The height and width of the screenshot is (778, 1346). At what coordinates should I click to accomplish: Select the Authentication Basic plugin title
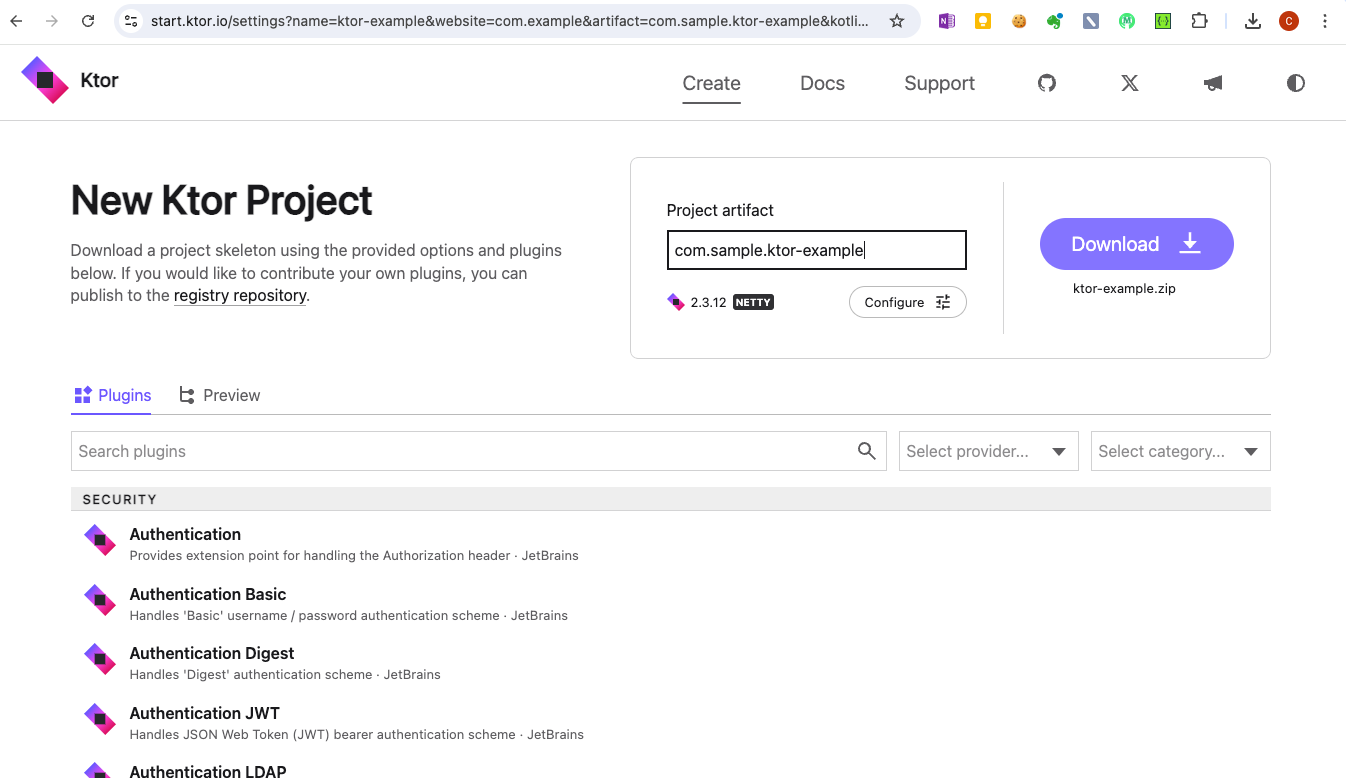[x=208, y=594]
